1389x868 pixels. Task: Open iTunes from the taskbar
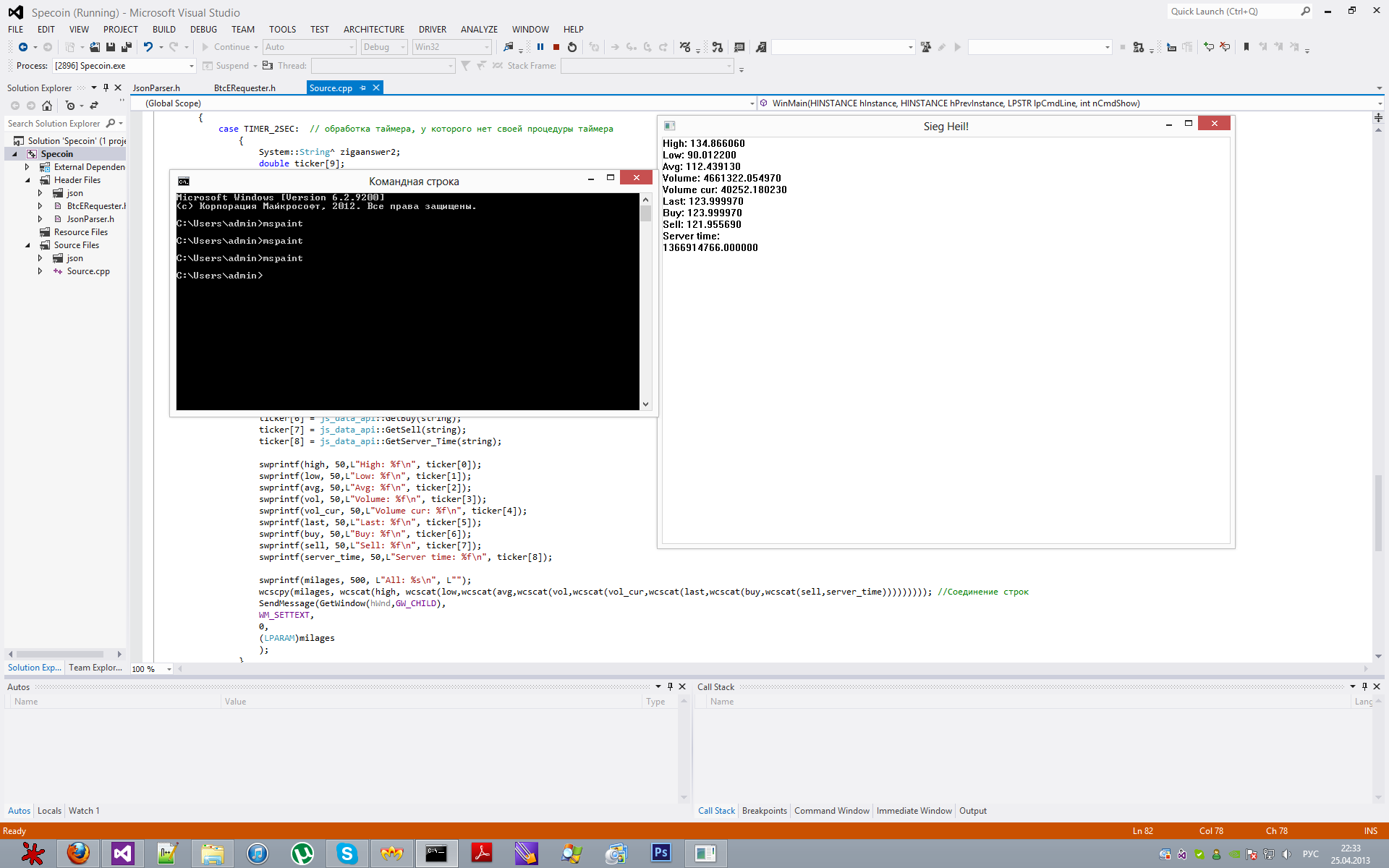[x=258, y=854]
